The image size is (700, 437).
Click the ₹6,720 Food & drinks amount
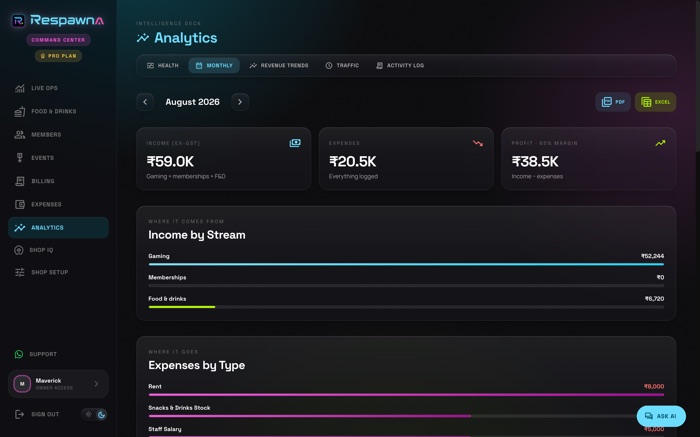(654, 299)
